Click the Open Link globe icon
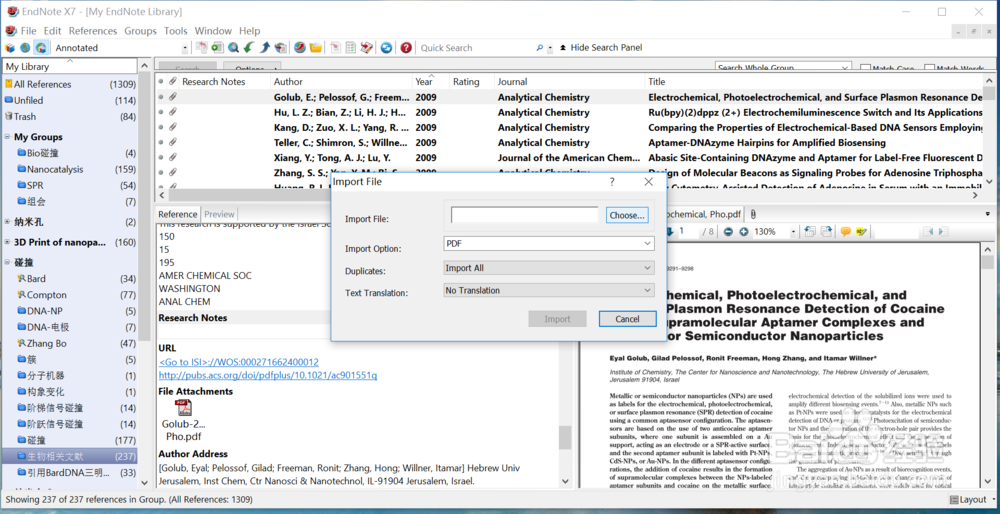Screen dimensions: 1000x514 [300, 48]
